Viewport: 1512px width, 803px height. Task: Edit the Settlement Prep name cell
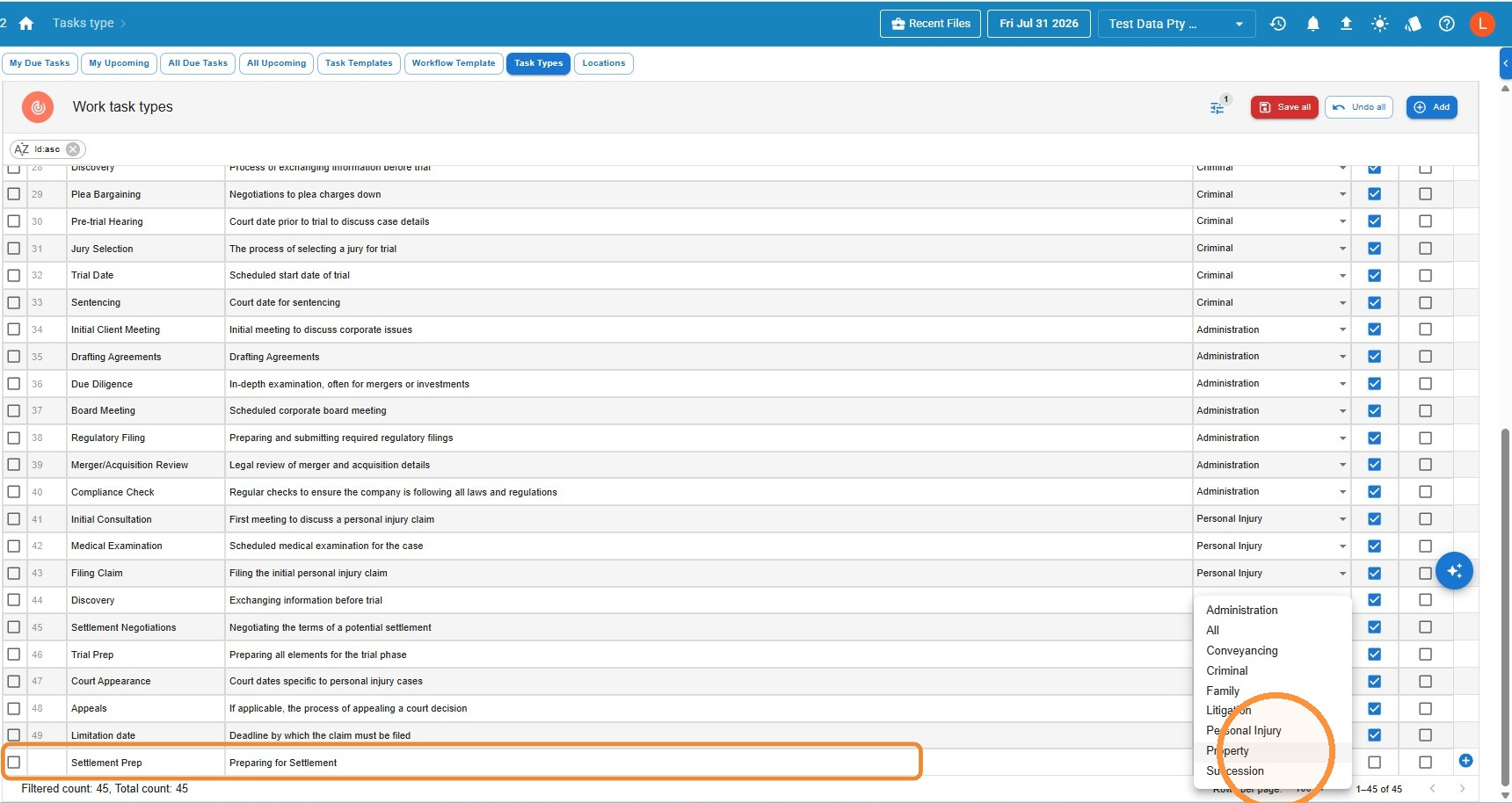[145, 763]
